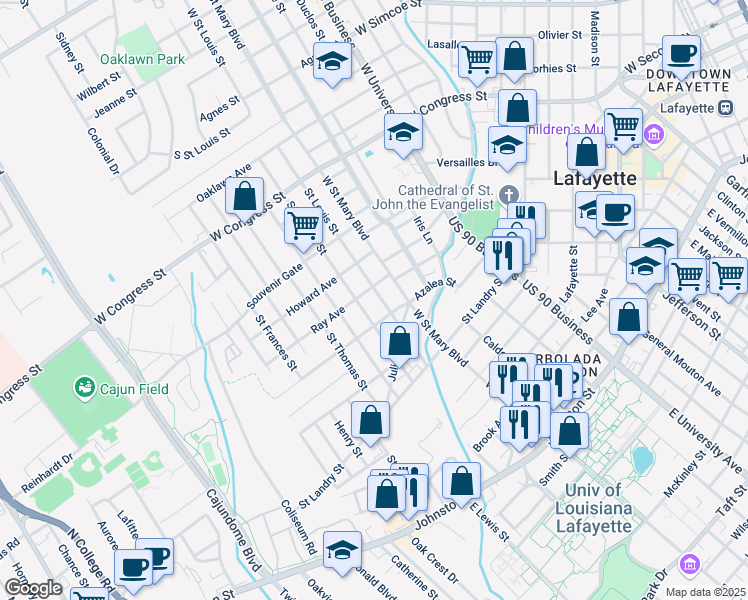Select the school marker on Johnston near Coliseum Rd
Image resolution: width=748 pixels, height=600 pixels.
[342, 551]
